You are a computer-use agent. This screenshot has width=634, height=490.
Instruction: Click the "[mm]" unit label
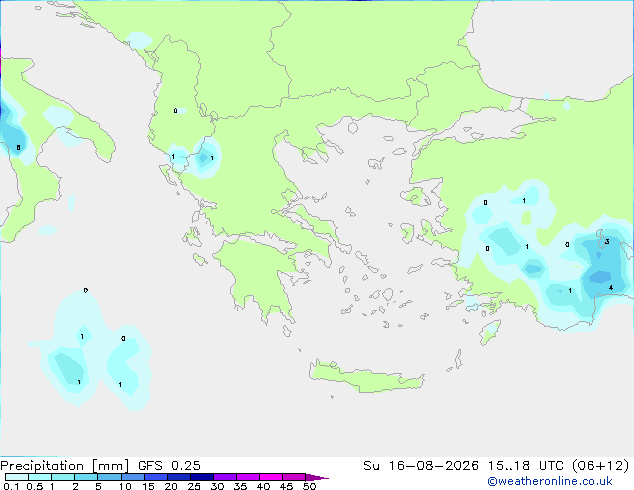point(110,466)
